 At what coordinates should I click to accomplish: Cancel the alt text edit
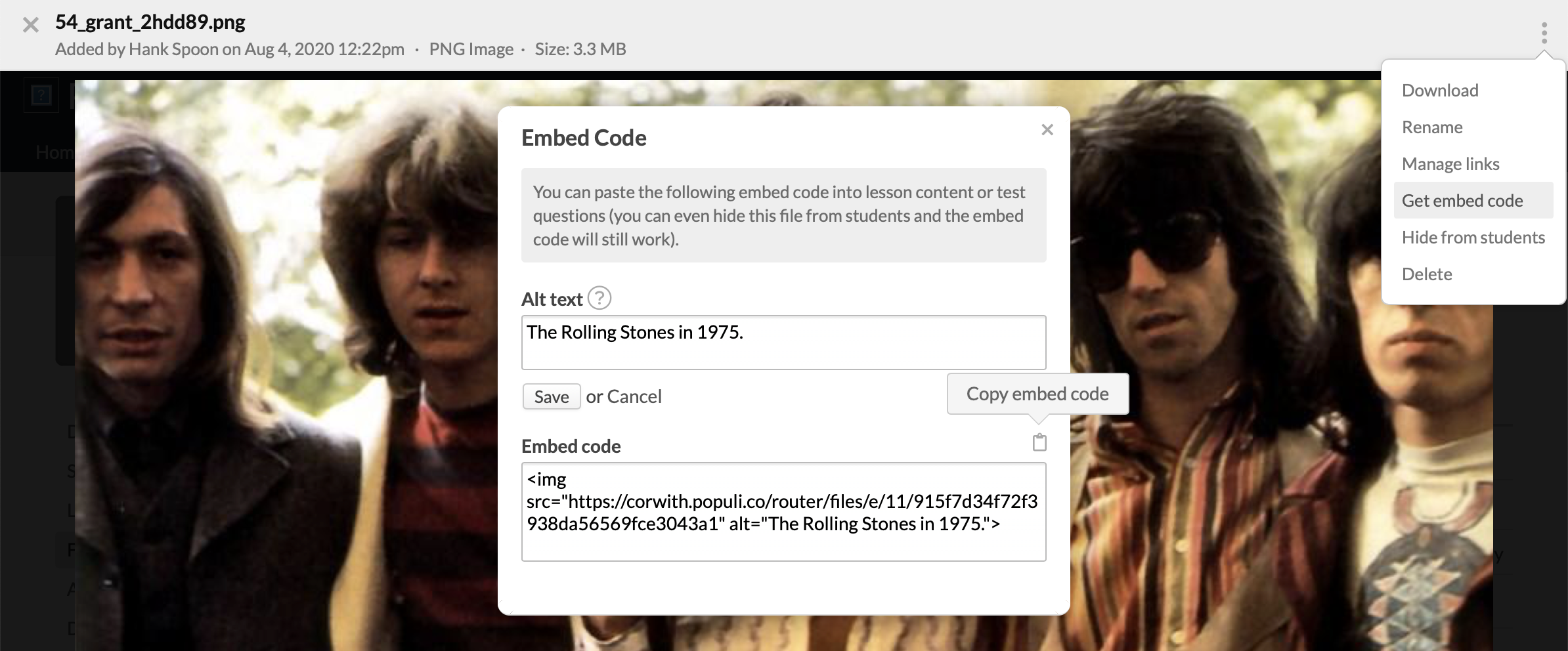[634, 396]
